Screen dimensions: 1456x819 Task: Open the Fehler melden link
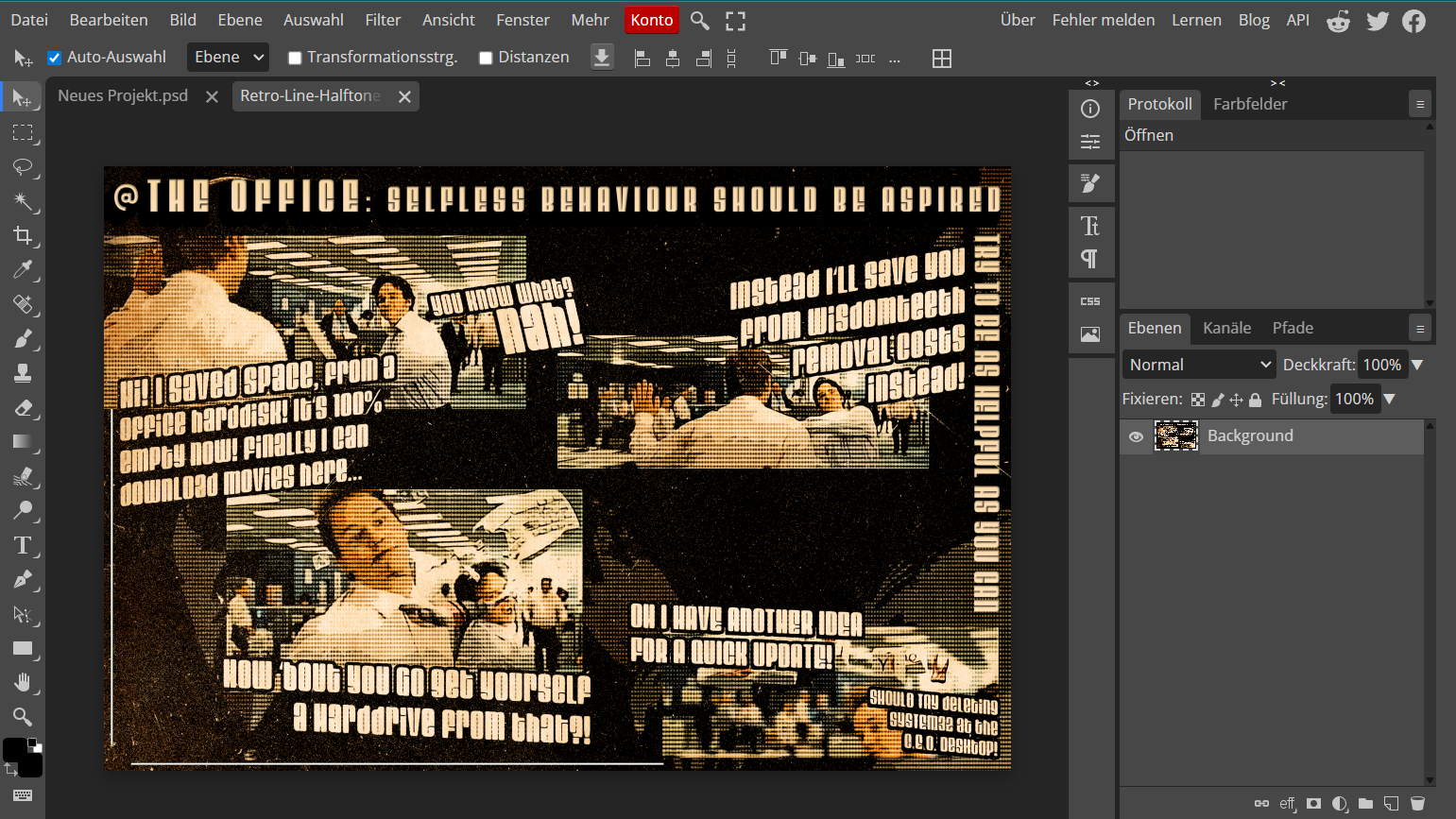pos(1103,20)
